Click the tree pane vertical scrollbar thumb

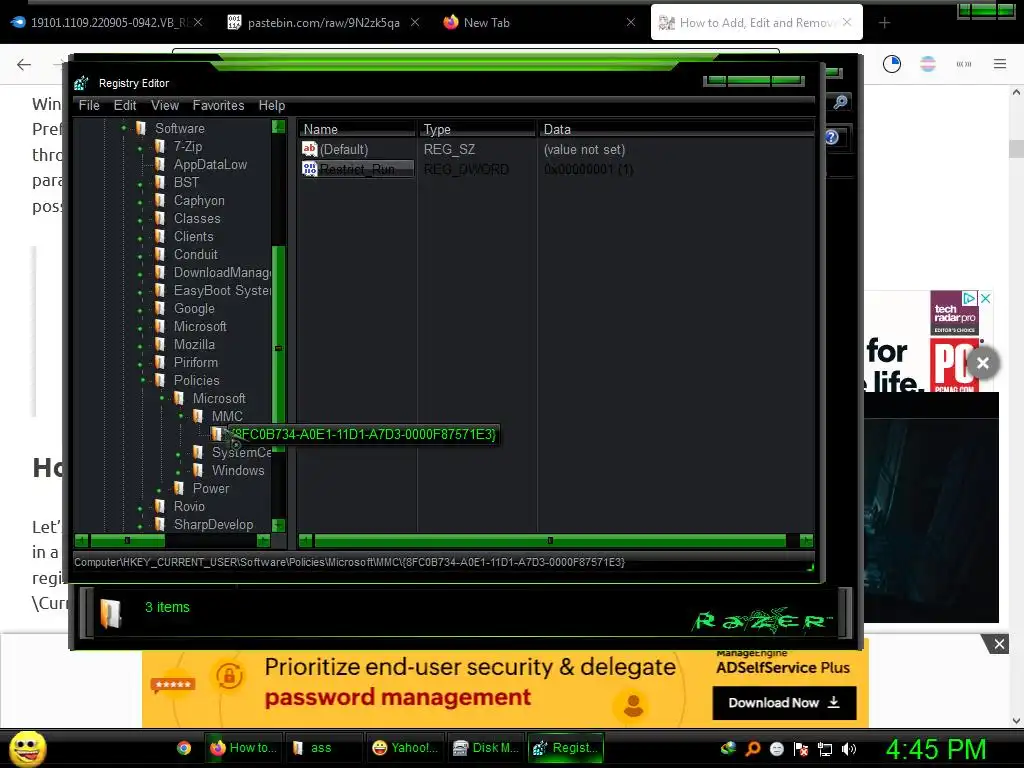tap(279, 348)
